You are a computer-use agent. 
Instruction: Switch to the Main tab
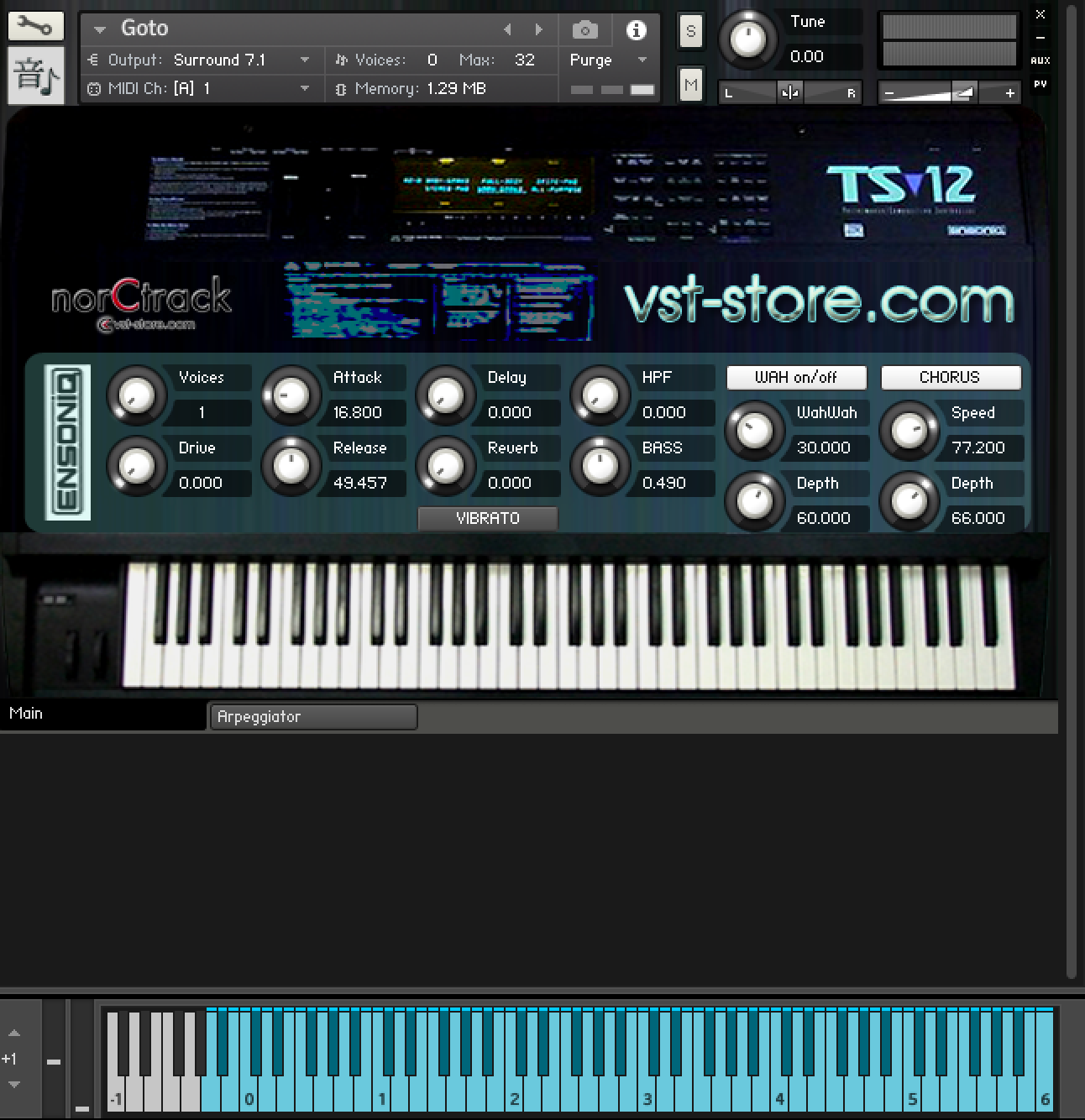coord(102,714)
